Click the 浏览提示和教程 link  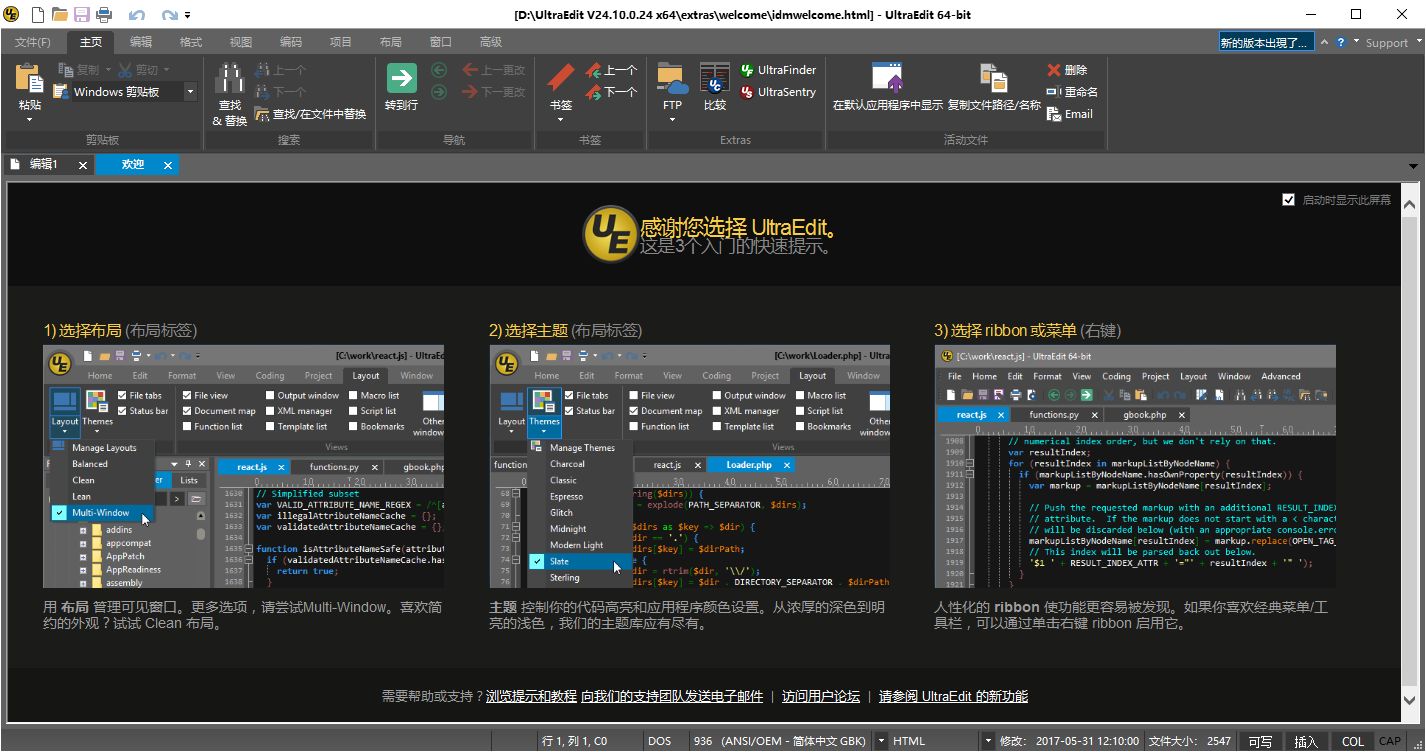(x=531, y=696)
